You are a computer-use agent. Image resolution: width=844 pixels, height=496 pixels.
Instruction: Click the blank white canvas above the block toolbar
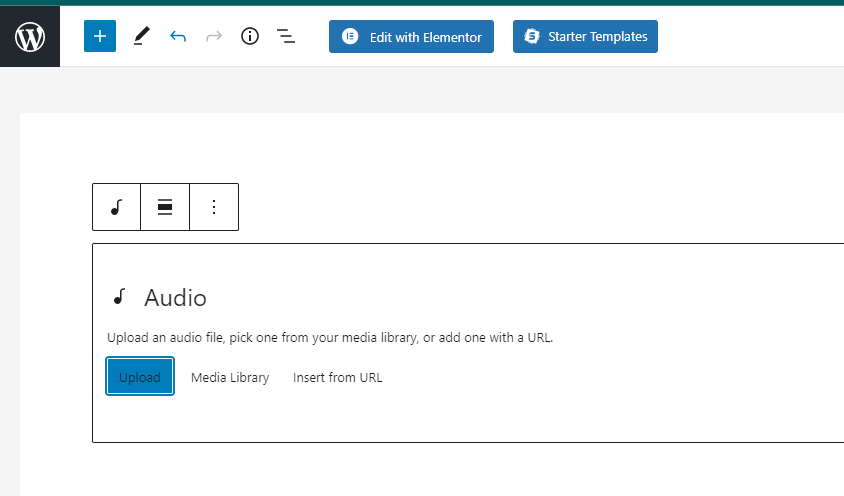point(431,148)
